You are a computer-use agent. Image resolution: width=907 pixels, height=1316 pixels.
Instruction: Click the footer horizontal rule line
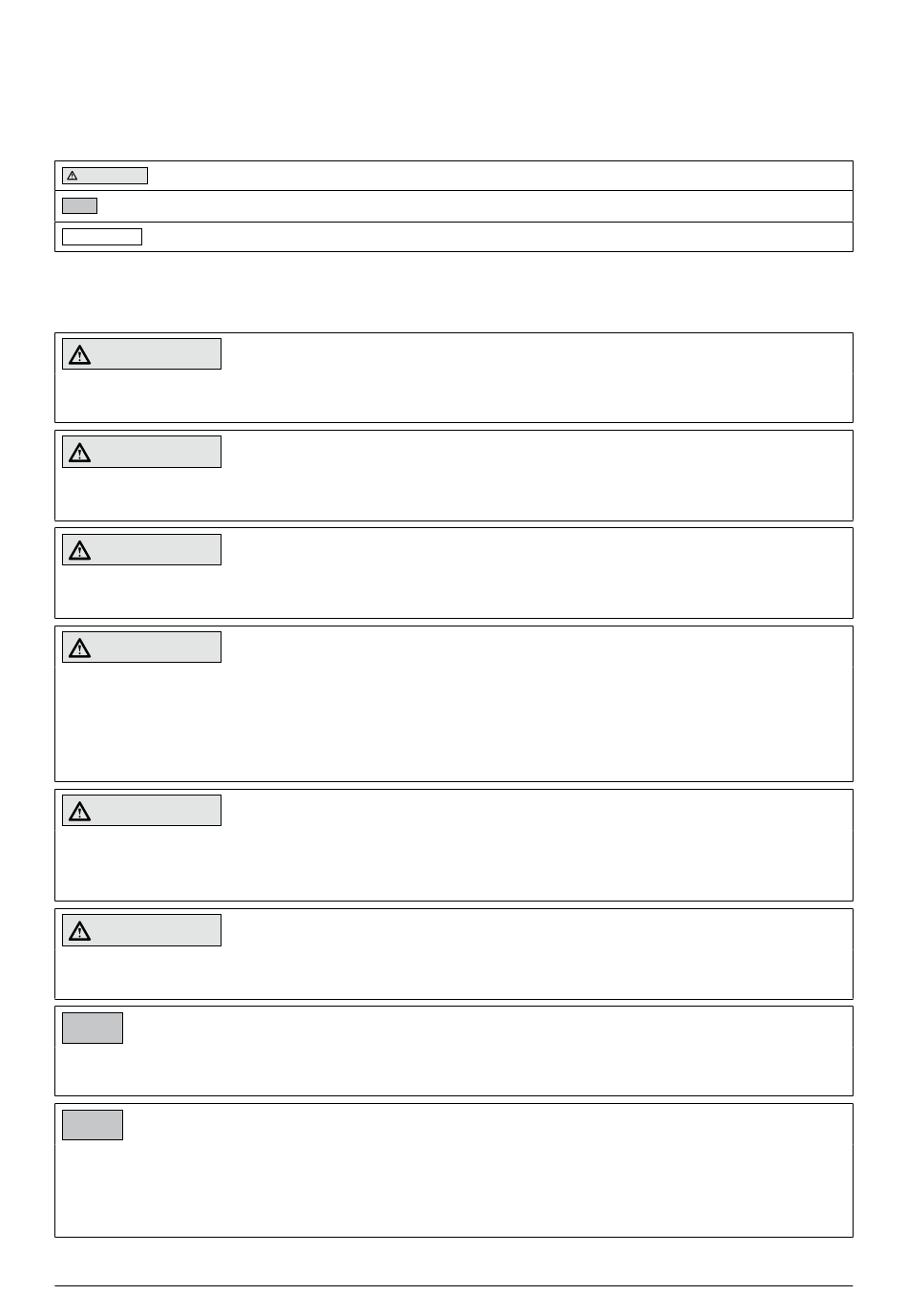(453, 1285)
